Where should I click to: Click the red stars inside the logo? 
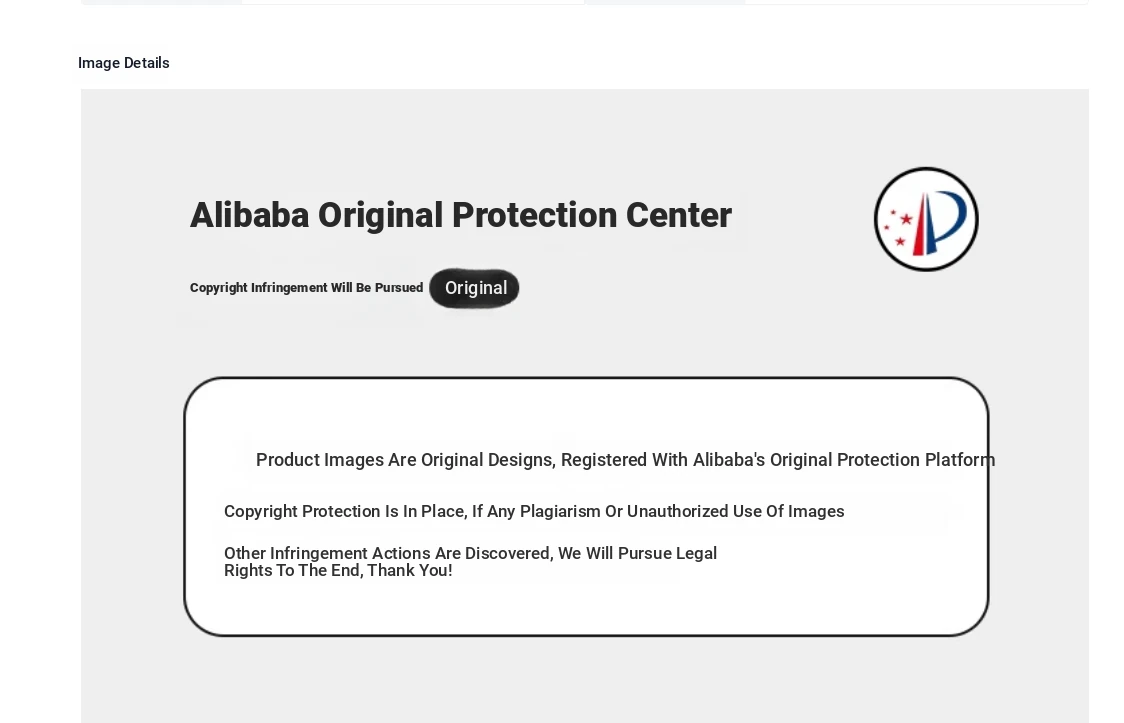click(897, 227)
